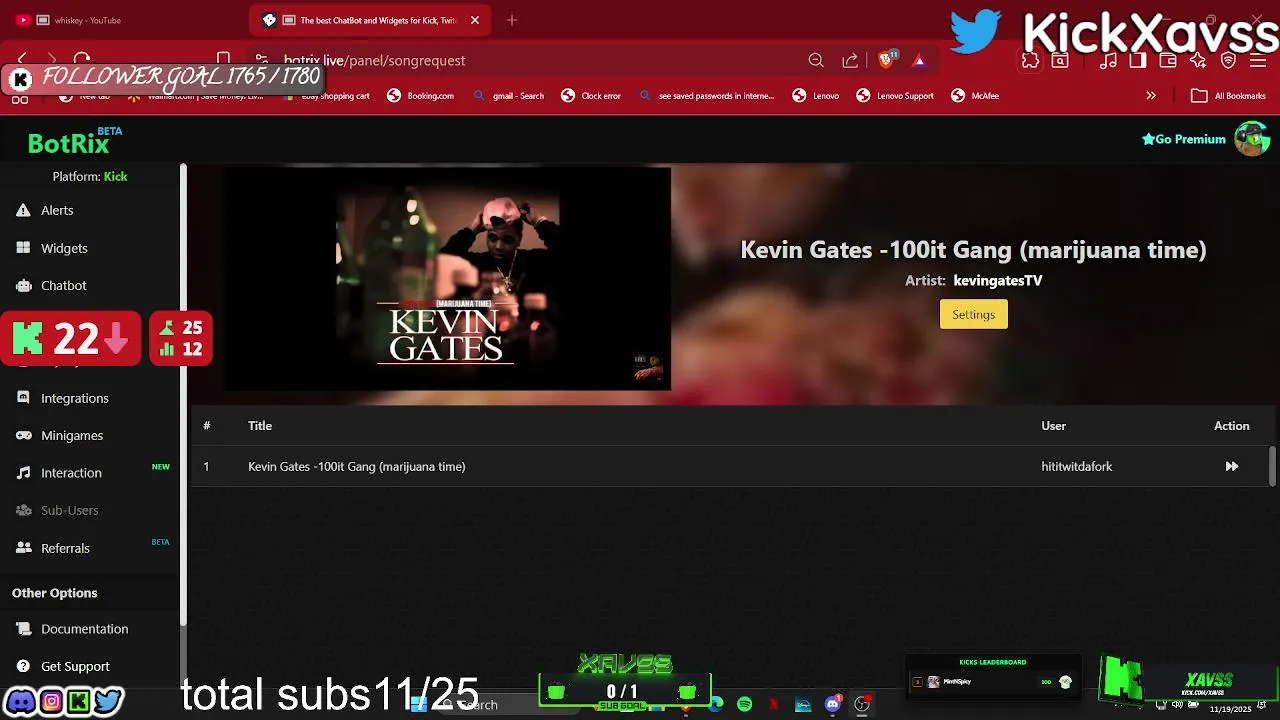Open Referrals in the sidebar
Screen dimensions: 1280x720
click(x=65, y=548)
